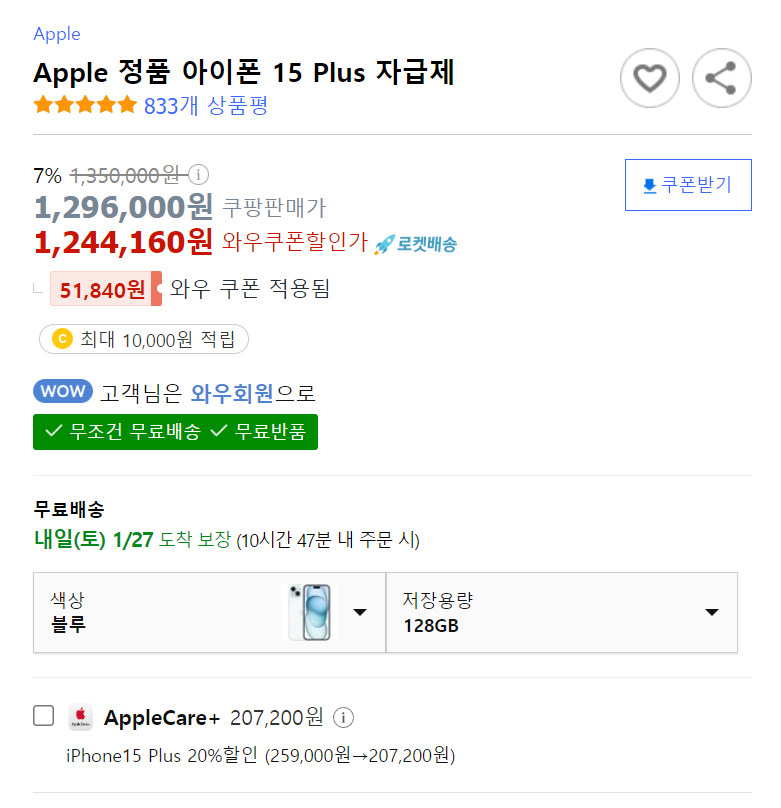The height and width of the screenshot is (808, 781).
Task: Enable the AppleCare+ checkbox
Action: coord(43,716)
